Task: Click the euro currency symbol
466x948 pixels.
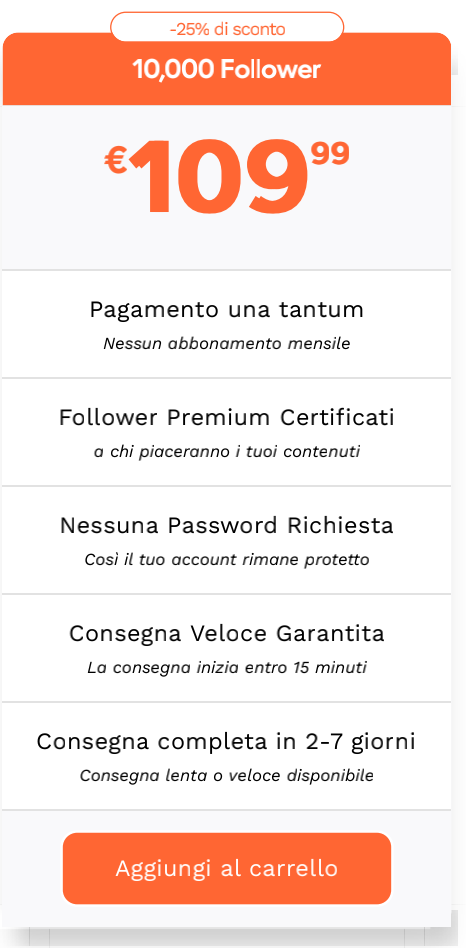Action: click(115, 161)
